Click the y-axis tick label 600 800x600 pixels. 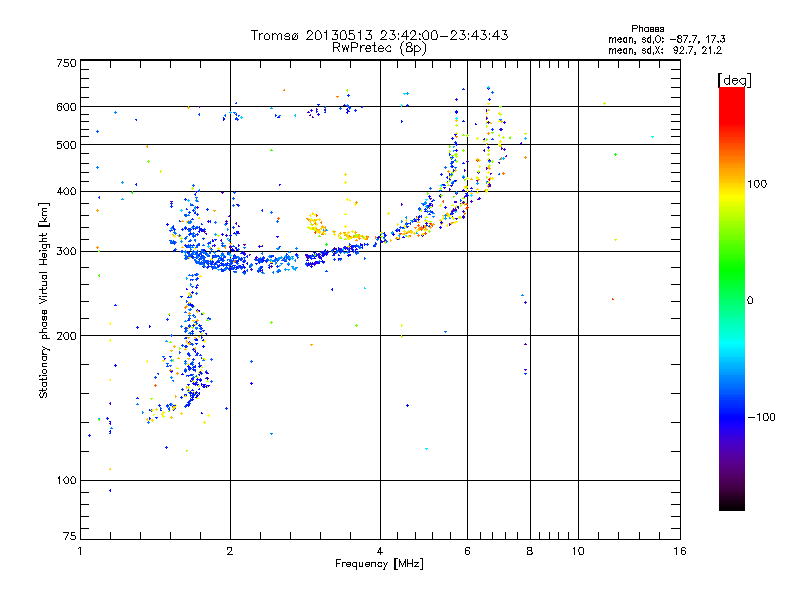pos(66,107)
